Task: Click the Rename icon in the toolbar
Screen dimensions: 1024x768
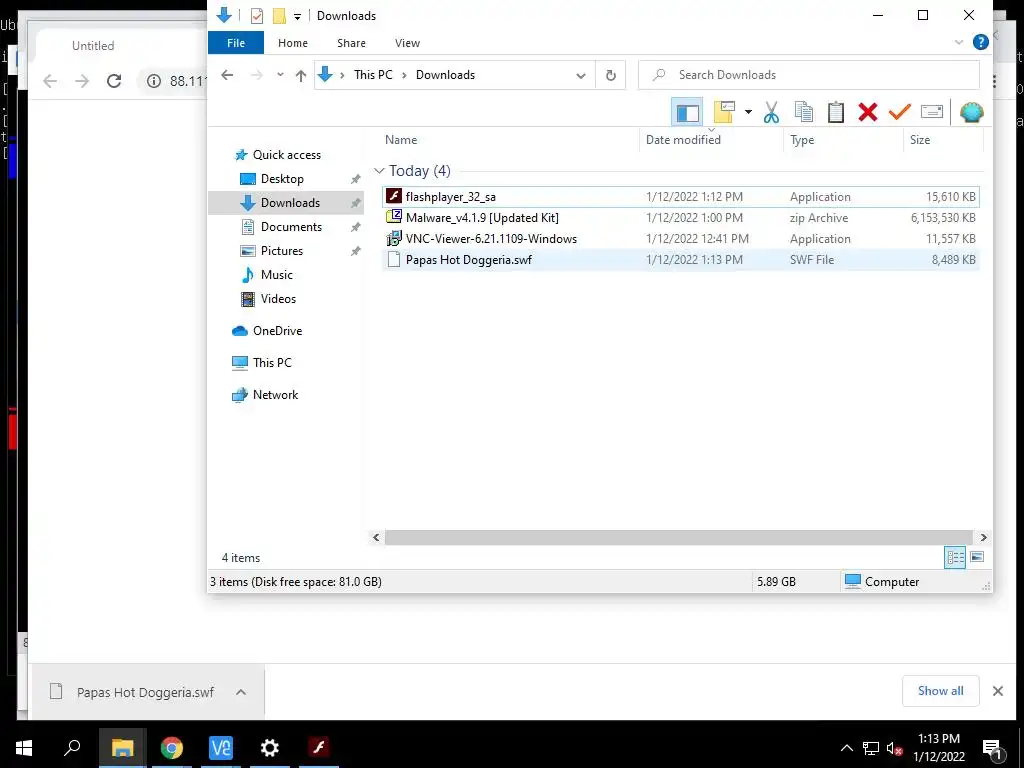Action: pyautogui.click(x=932, y=112)
